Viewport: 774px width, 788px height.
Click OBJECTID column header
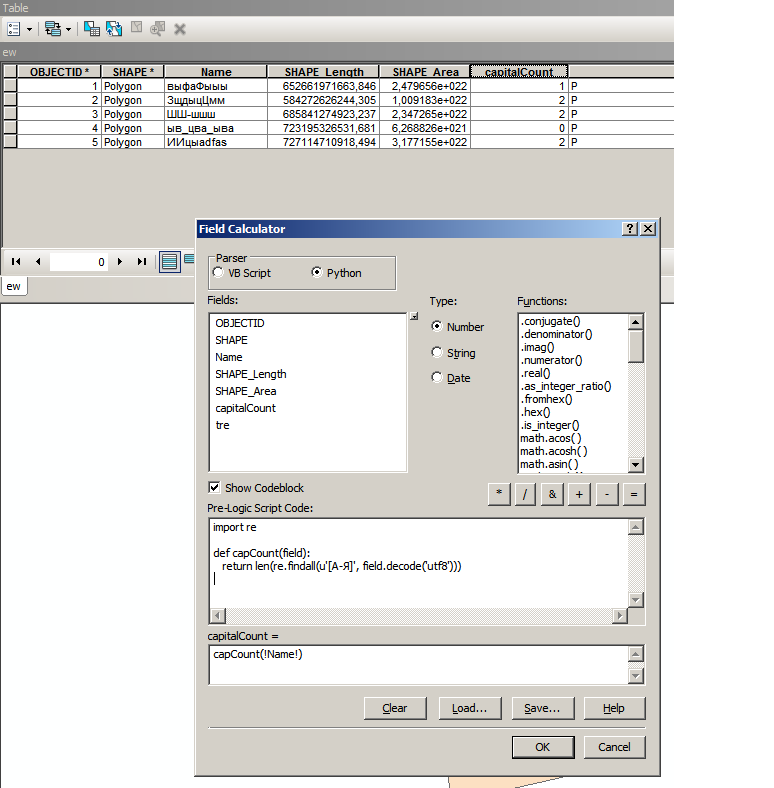click(59, 72)
